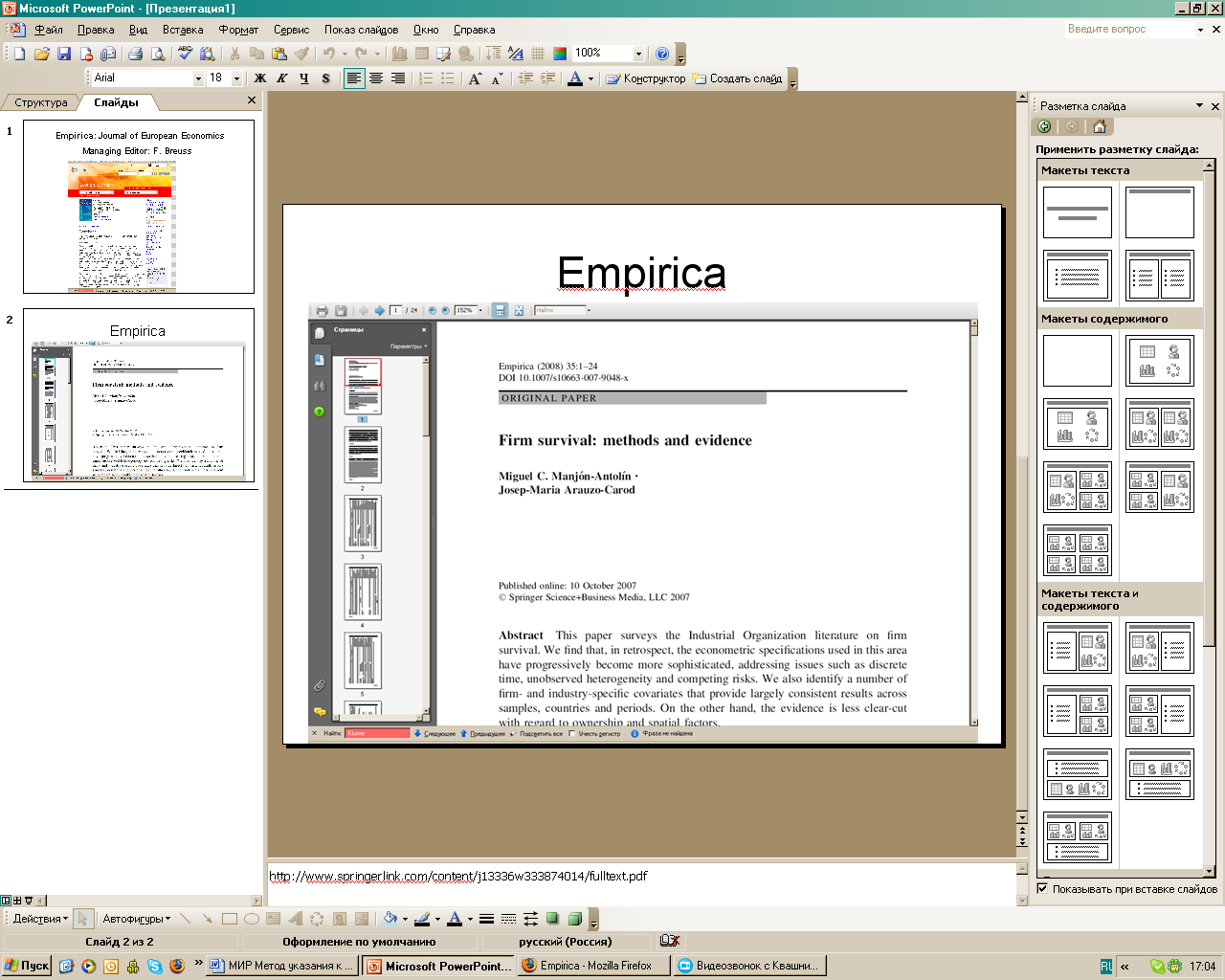Decrease font size with small A icon
Screen dimensions: 1225x980
pyautogui.click(x=497, y=78)
